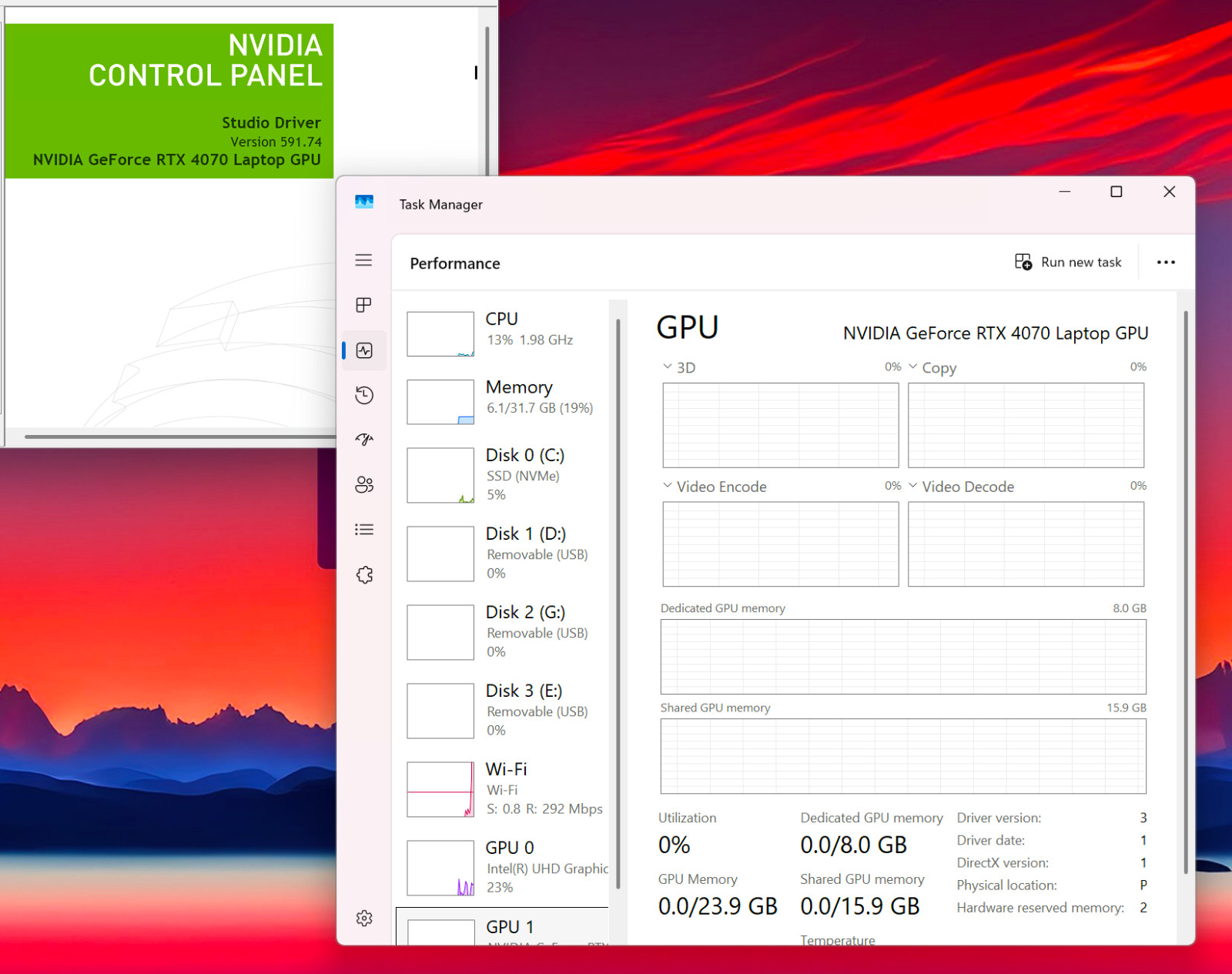
Task: Click the CPU usage mini graph thumbnail
Action: [440, 333]
